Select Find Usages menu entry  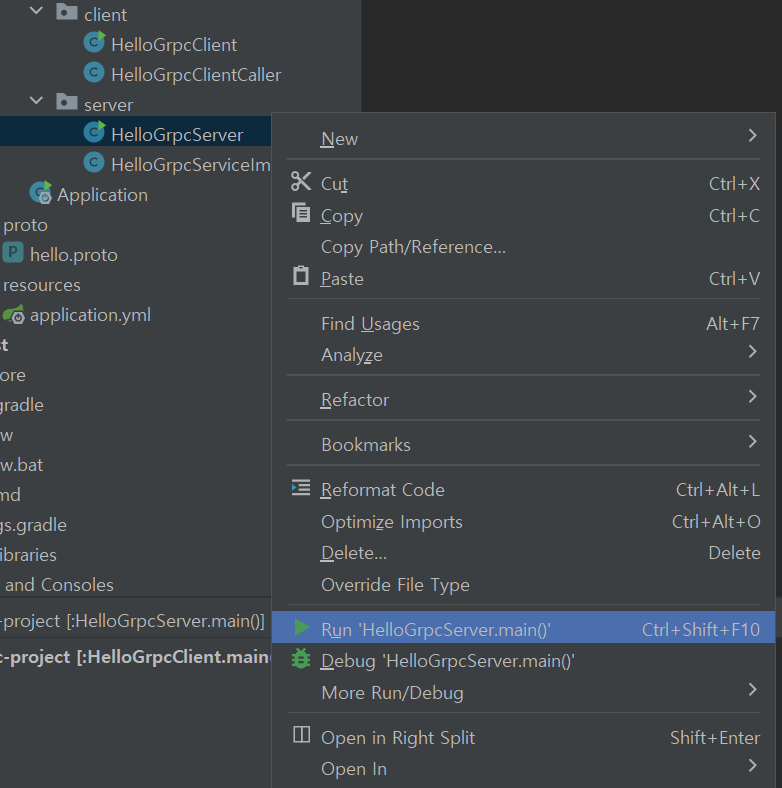point(523,324)
